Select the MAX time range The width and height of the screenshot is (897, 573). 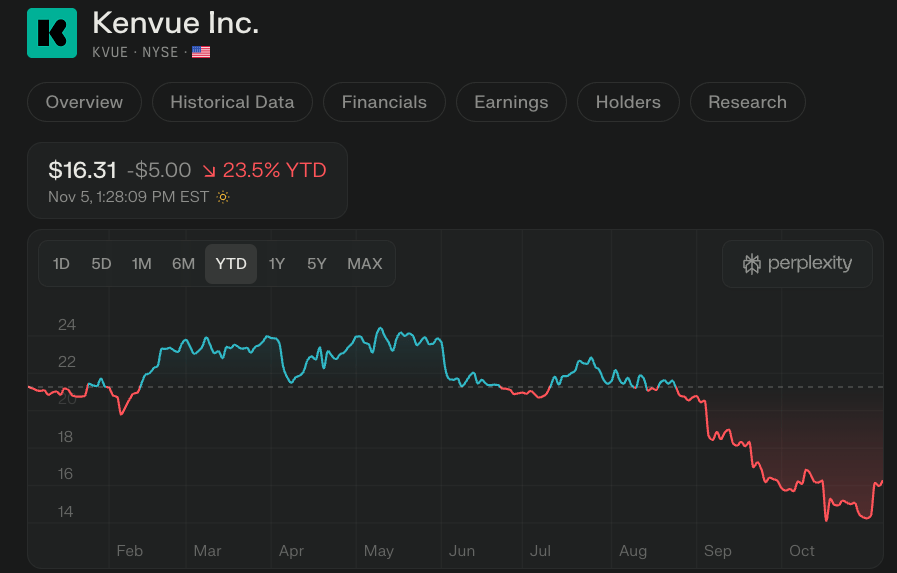pyautogui.click(x=364, y=264)
